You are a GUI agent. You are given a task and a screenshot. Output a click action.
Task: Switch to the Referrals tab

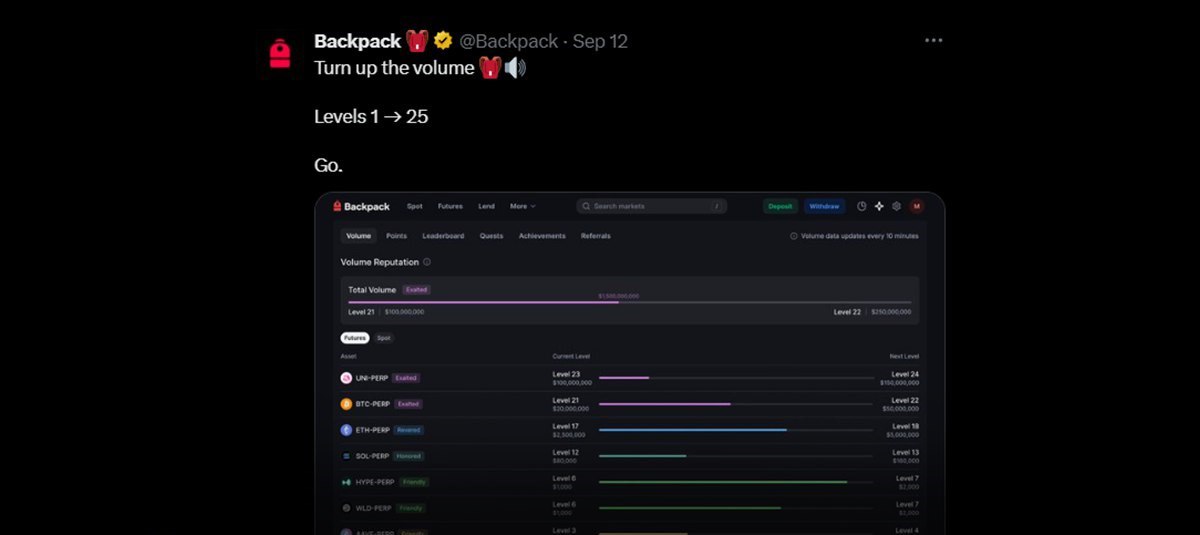click(596, 236)
